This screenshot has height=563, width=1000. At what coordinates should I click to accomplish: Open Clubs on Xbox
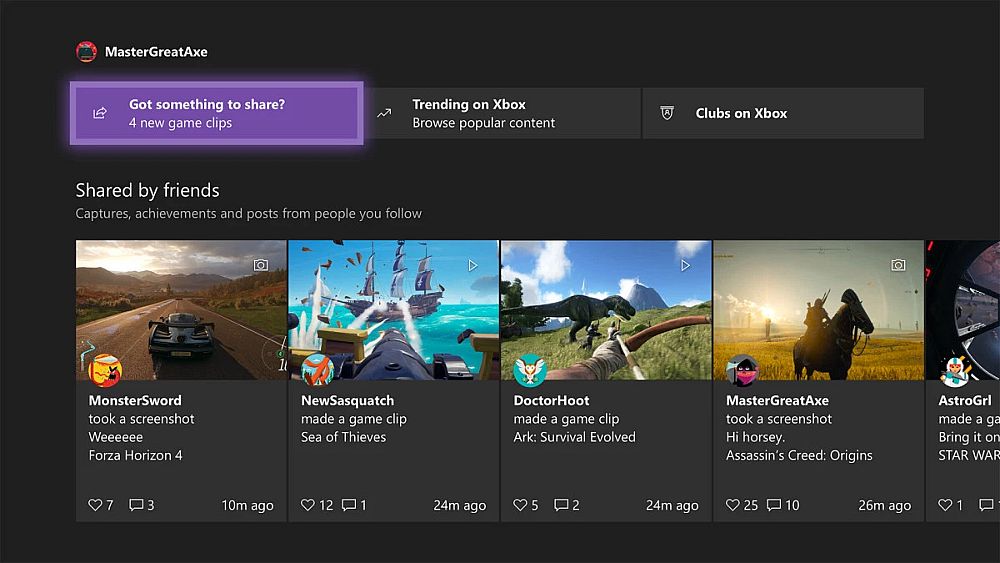pos(783,113)
